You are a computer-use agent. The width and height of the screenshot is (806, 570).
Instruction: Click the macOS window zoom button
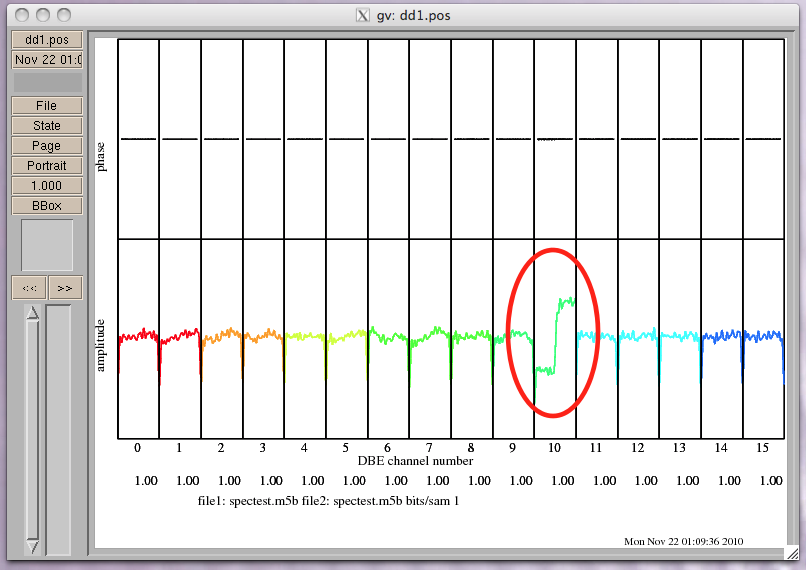click(x=64, y=15)
